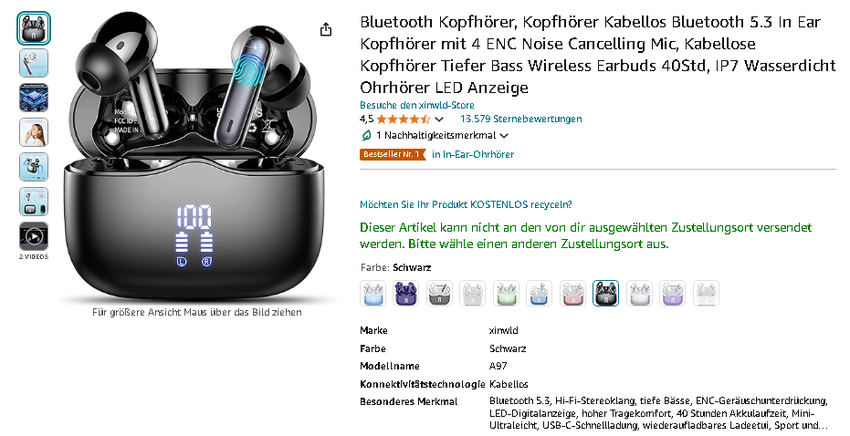Viewport: 850px width, 436px height.
Task: Open the 2 Videos thumbnail with play icon
Action: (x=34, y=236)
